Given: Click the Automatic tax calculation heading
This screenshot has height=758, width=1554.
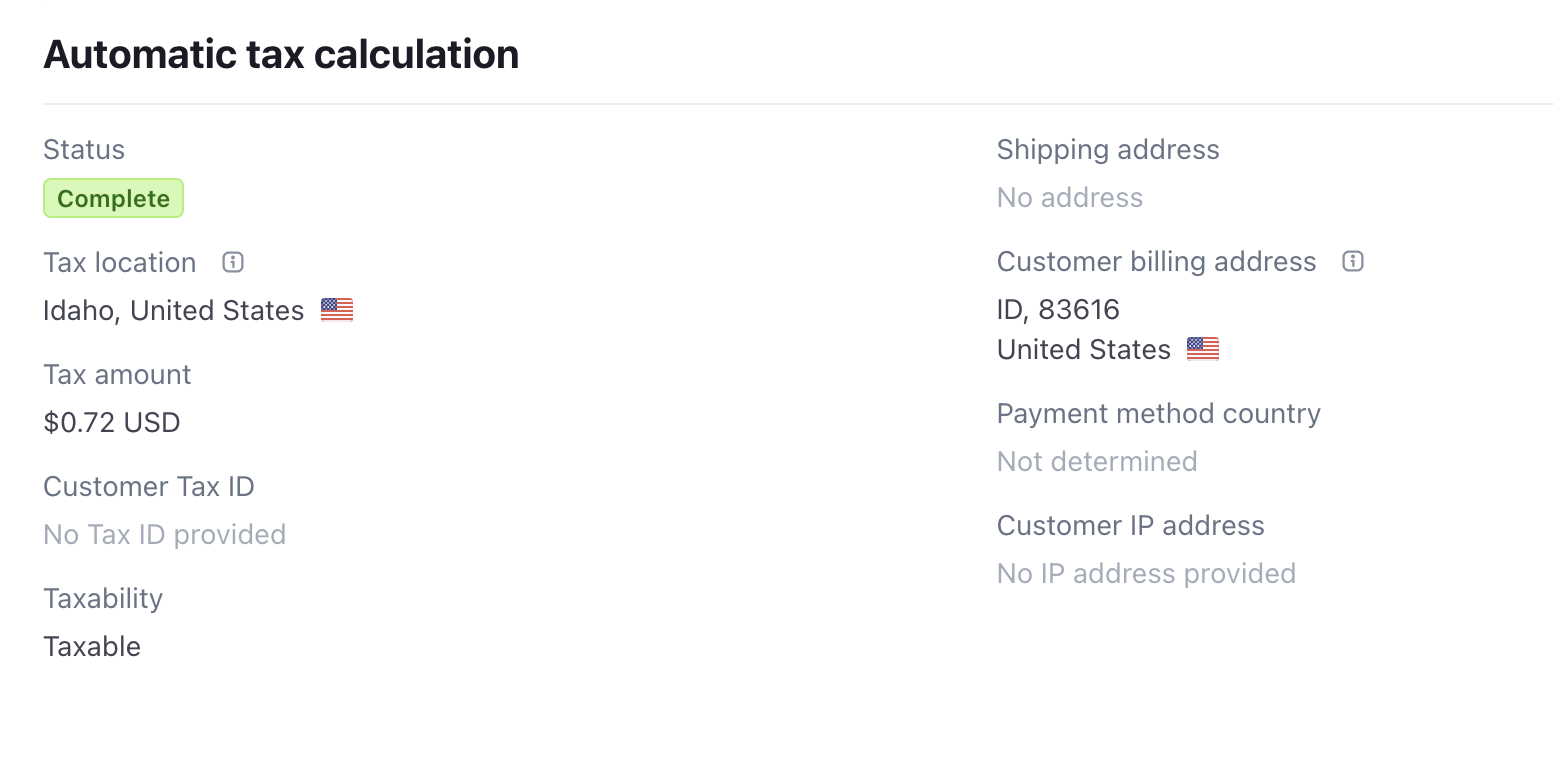Looking at the screenshot, I should [x=281, y=54].
